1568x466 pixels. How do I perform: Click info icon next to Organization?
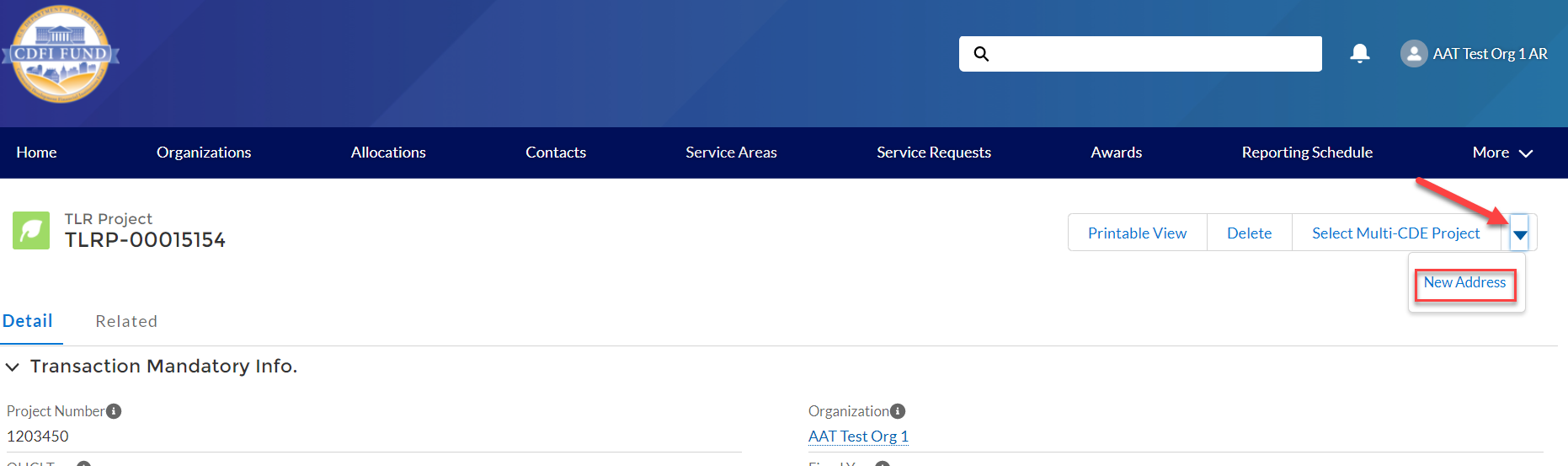pyautogui.click(x=898, y=411)
